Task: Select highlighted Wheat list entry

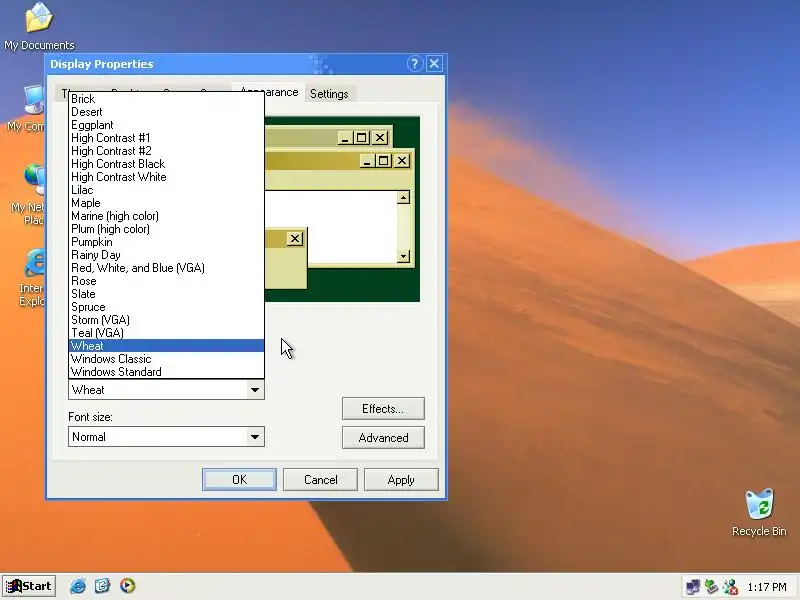Action: 166,346
